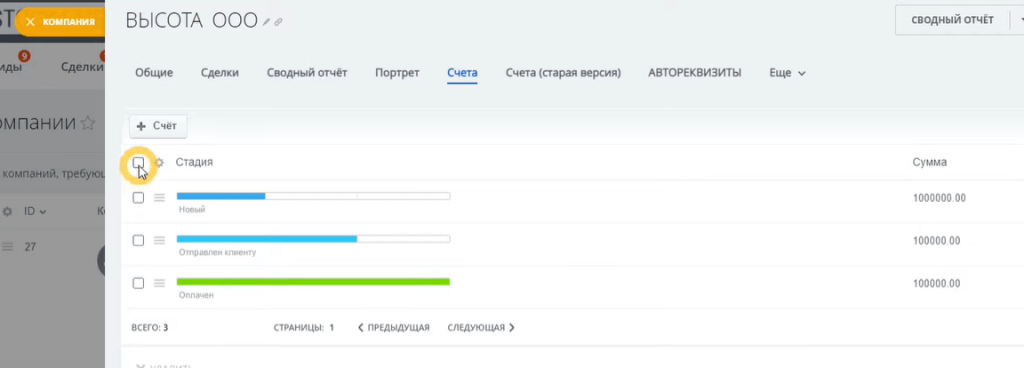Click stage progress bar of Новый invoice
Image resolution: width=1024 pixels, height=368 pixels.
[313, 196]
